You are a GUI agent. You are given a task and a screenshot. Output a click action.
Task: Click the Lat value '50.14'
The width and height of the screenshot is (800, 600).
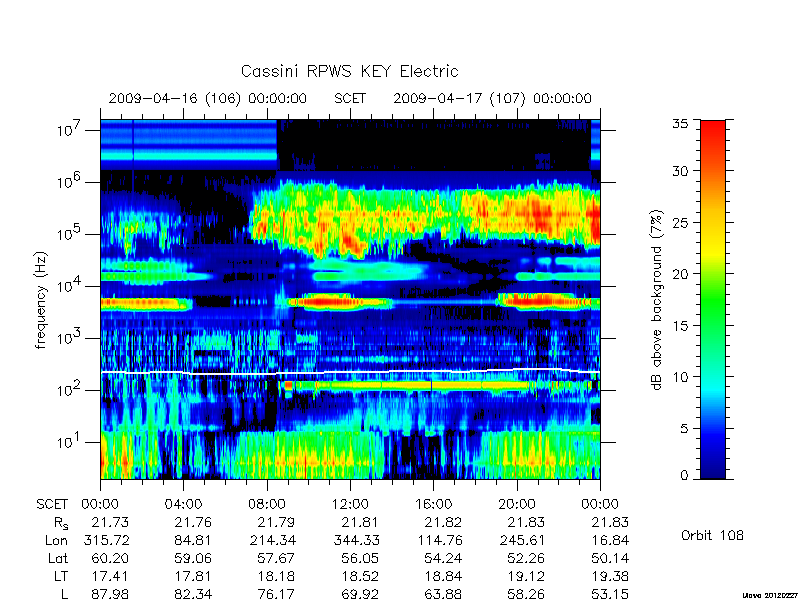click(x=610, y=558)
